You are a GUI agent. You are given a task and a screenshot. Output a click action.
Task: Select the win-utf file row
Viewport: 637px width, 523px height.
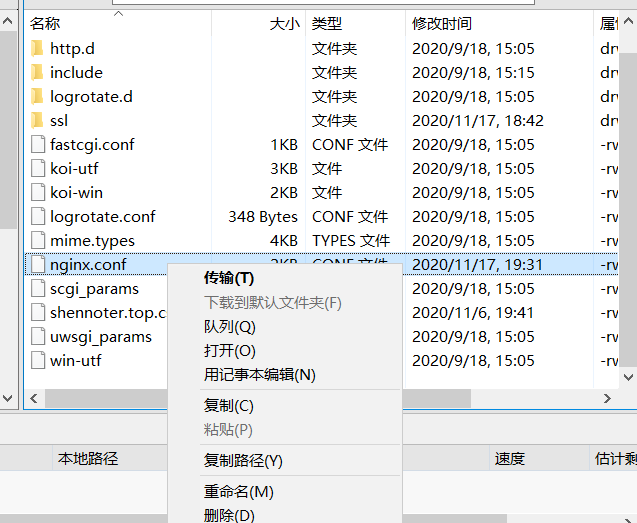[75, 360]
